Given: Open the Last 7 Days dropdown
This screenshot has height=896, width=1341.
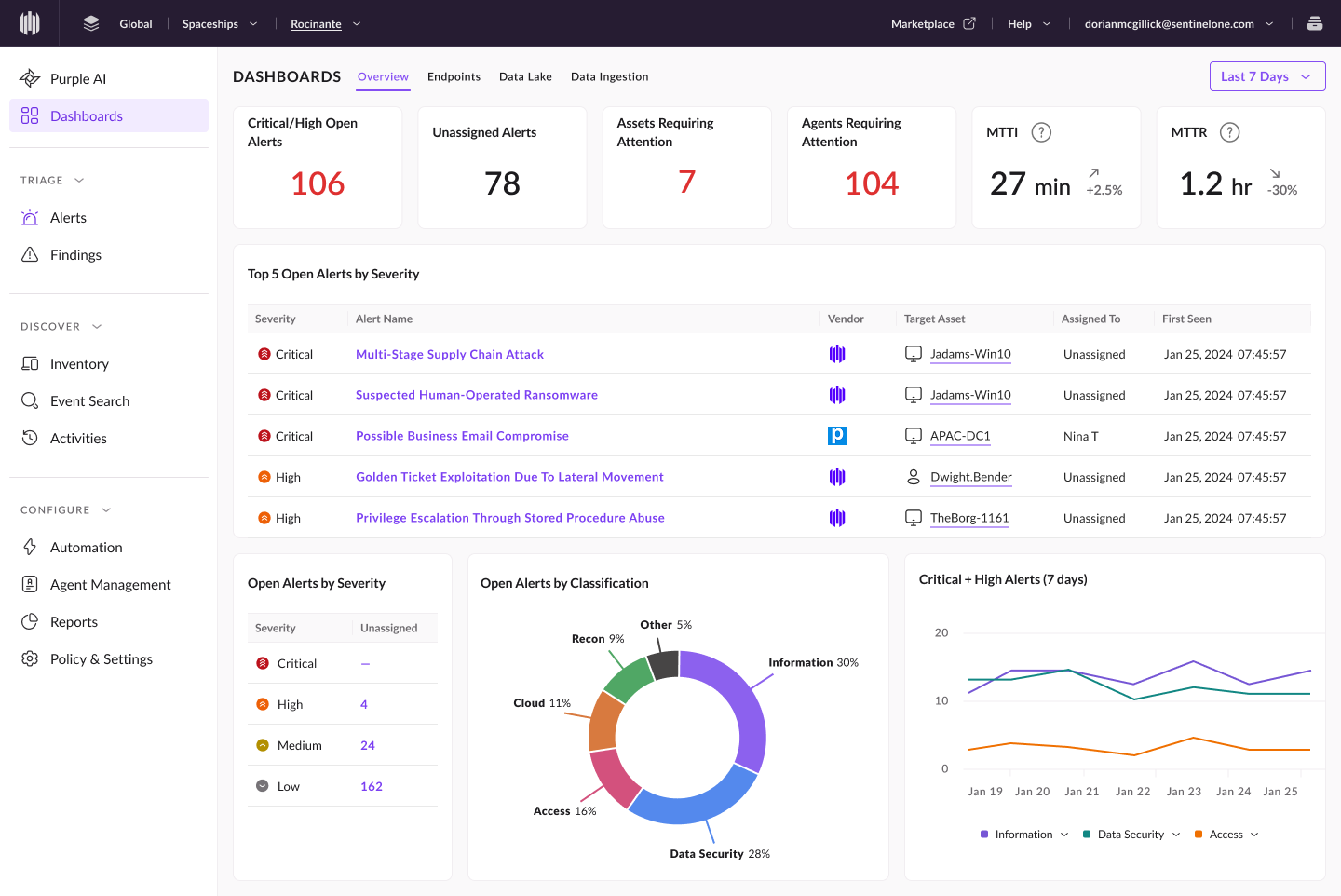Looking at the screenshot, I should [x=1266, y=76].
